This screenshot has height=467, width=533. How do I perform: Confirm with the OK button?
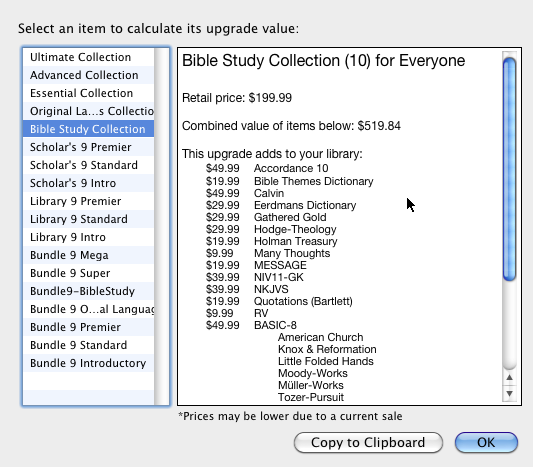pyautogui.click(x=486, y=443)
